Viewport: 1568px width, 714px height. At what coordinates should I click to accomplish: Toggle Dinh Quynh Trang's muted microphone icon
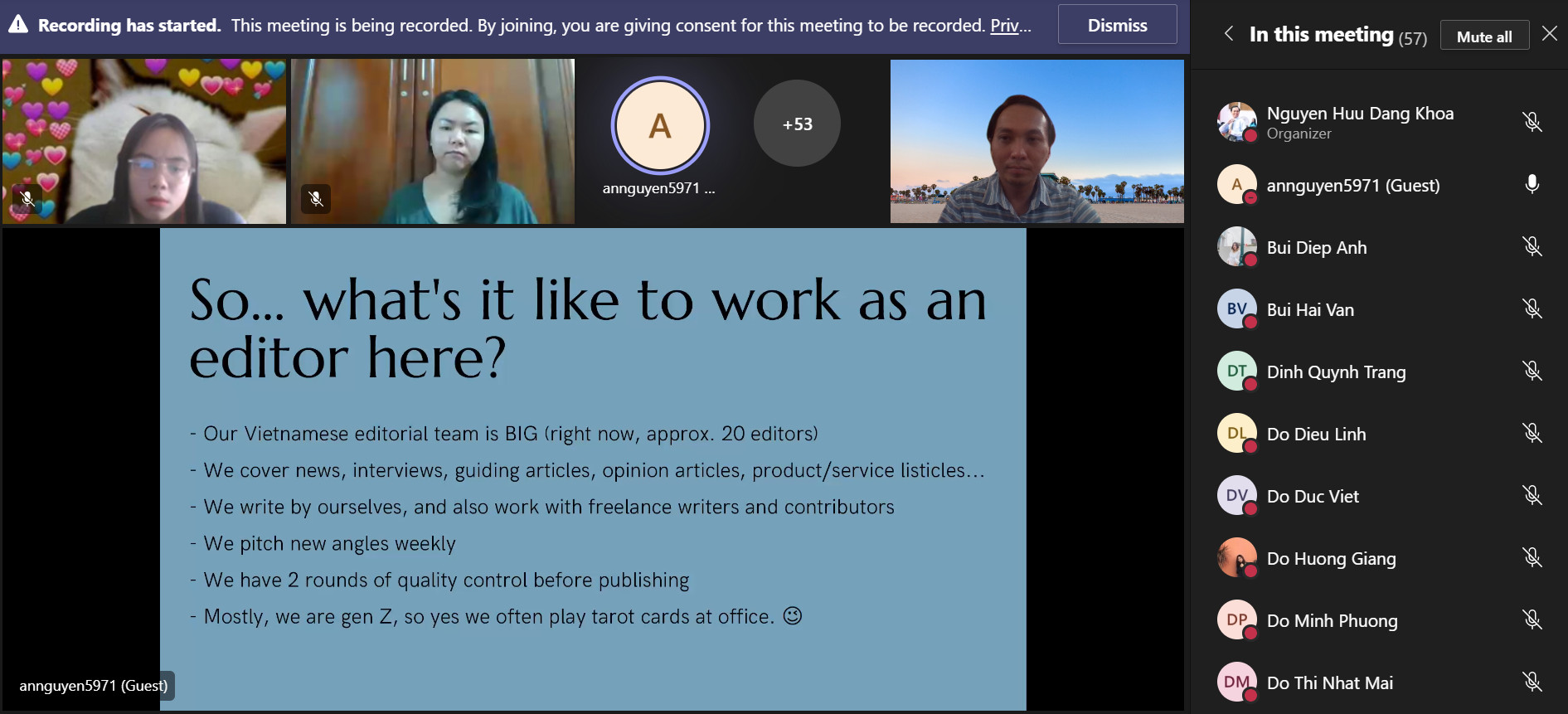(x=1532, y=371)
